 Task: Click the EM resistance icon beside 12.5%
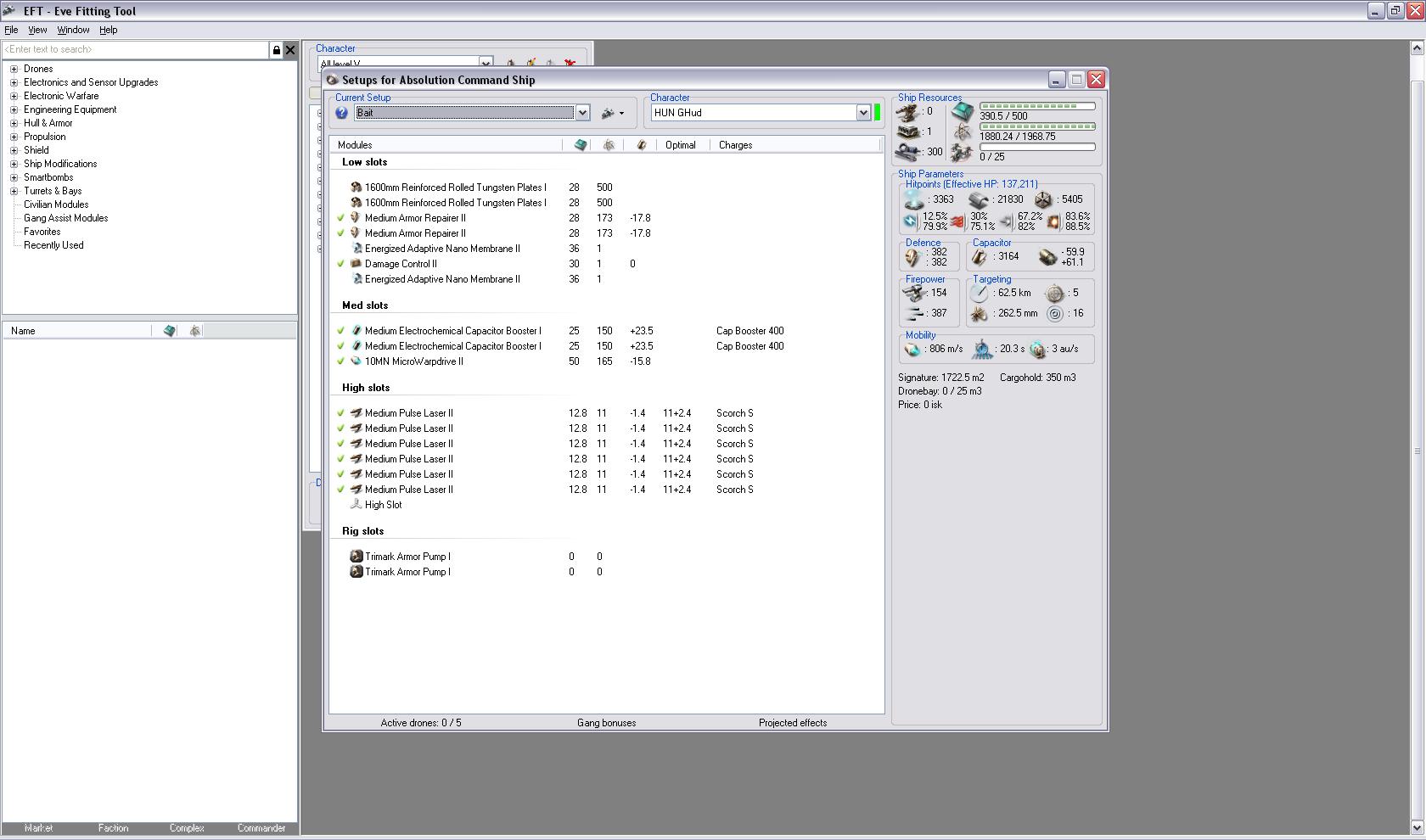coord(911,221)
